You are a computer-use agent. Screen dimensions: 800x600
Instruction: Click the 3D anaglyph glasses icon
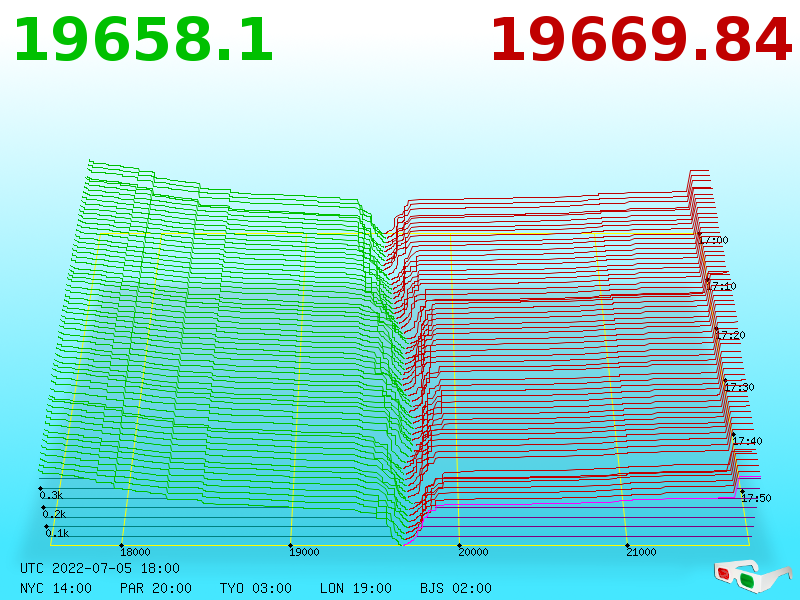coord(752,575)
